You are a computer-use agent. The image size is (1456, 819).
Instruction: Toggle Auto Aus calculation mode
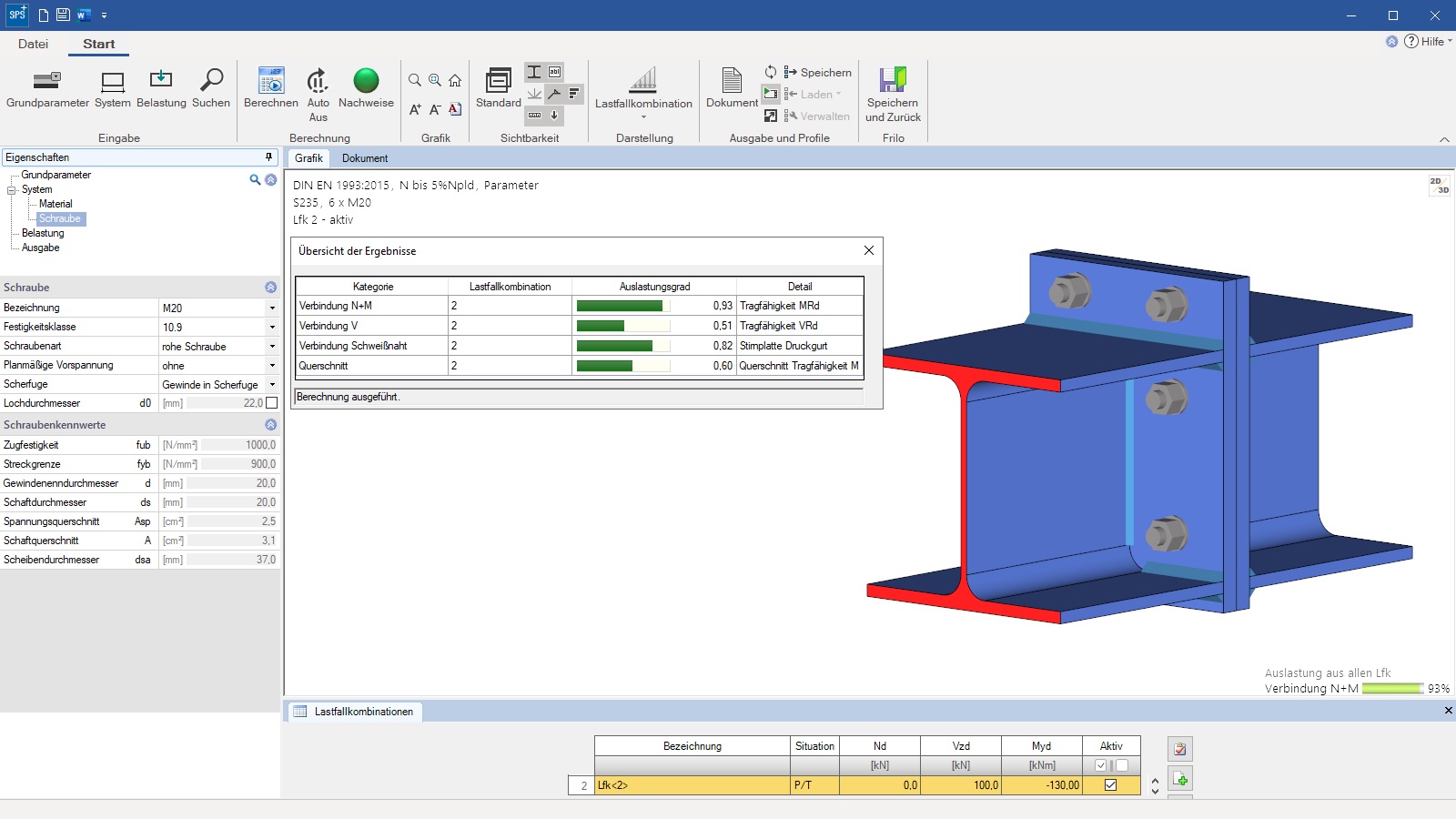[x=318, y=82]
